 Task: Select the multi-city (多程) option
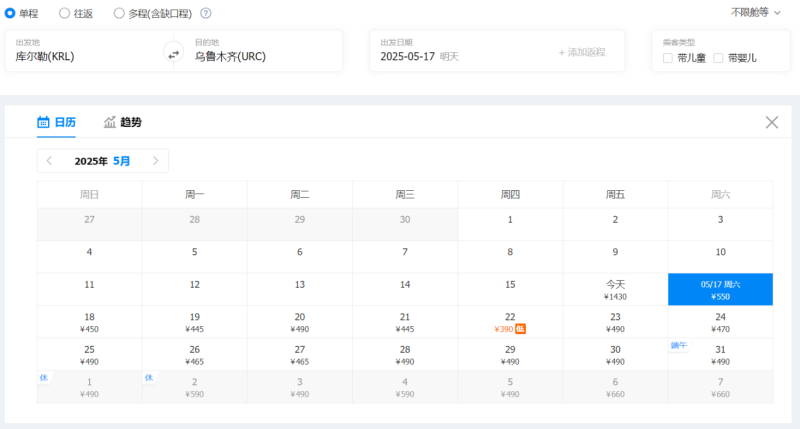(x=153, y=13)
